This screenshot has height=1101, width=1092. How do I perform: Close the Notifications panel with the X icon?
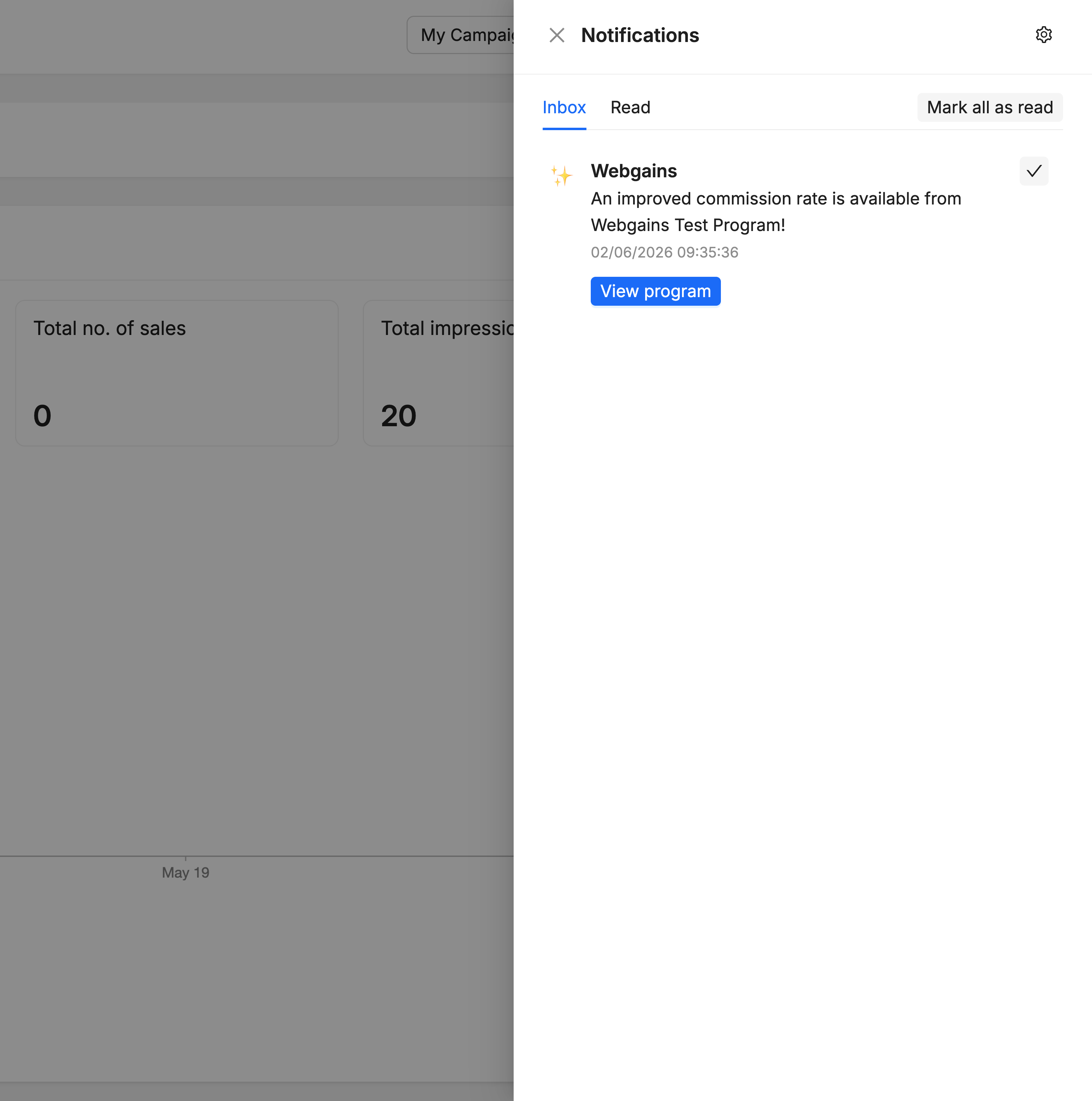click(x=556, y=35)
